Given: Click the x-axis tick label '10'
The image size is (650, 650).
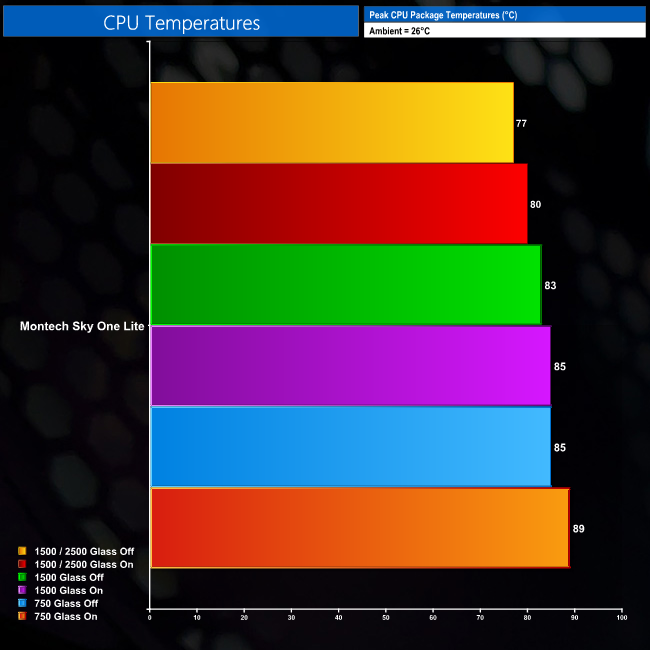Looking at the screenshot, I should (197, 618).
